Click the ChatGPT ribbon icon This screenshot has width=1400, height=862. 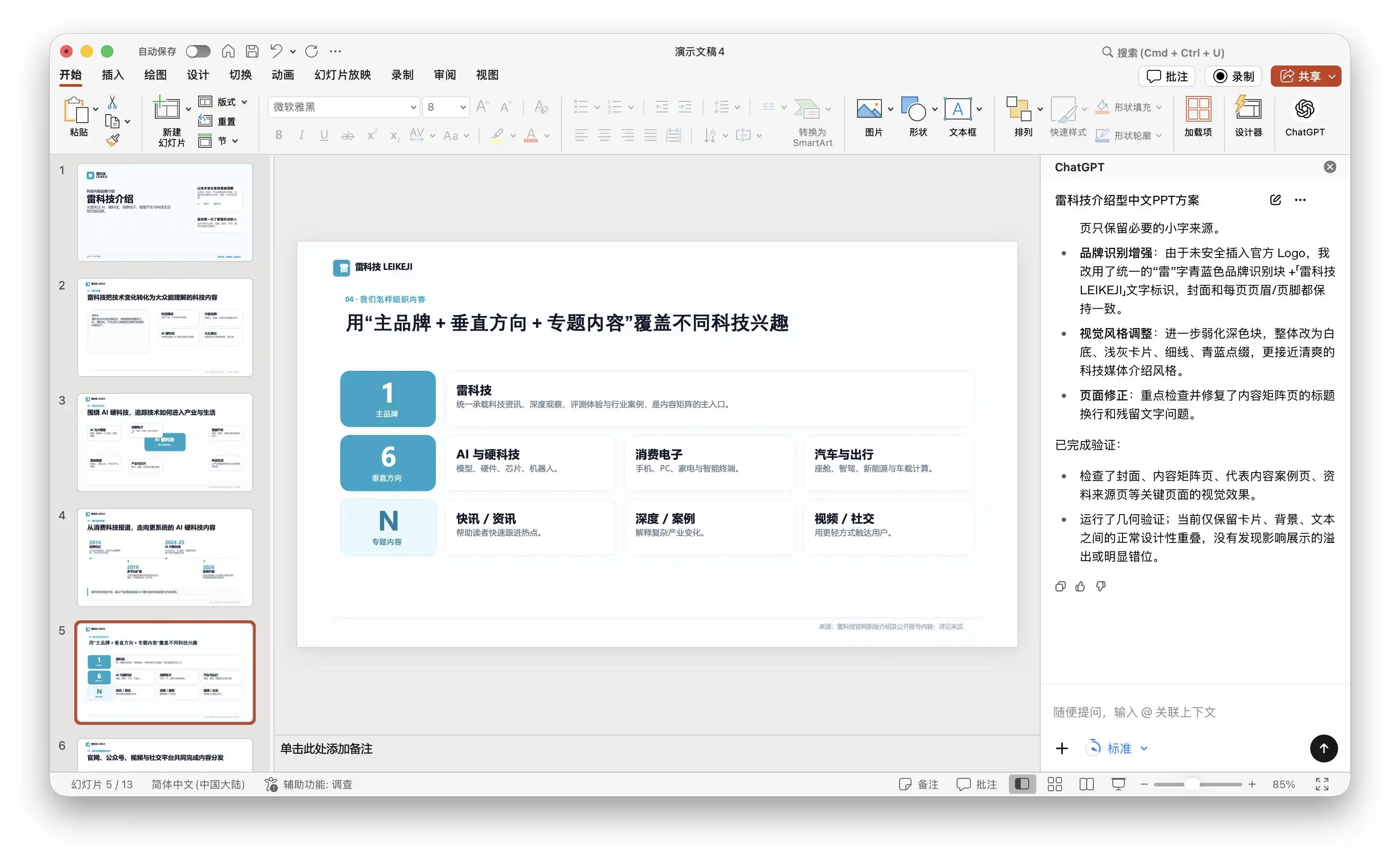point(1304,109)
